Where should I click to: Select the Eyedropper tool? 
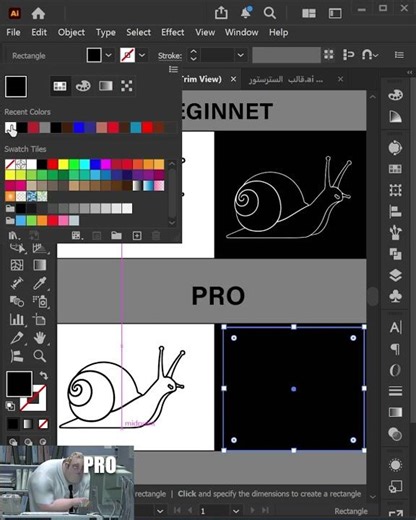(40, 283)
